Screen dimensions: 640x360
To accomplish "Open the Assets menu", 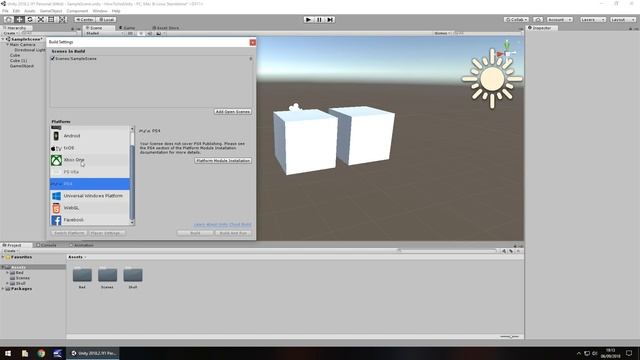I will 30,11.
